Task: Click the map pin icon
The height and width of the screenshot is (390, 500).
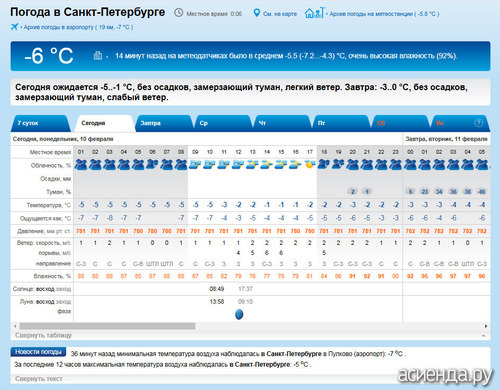Action: coord(256,13)
